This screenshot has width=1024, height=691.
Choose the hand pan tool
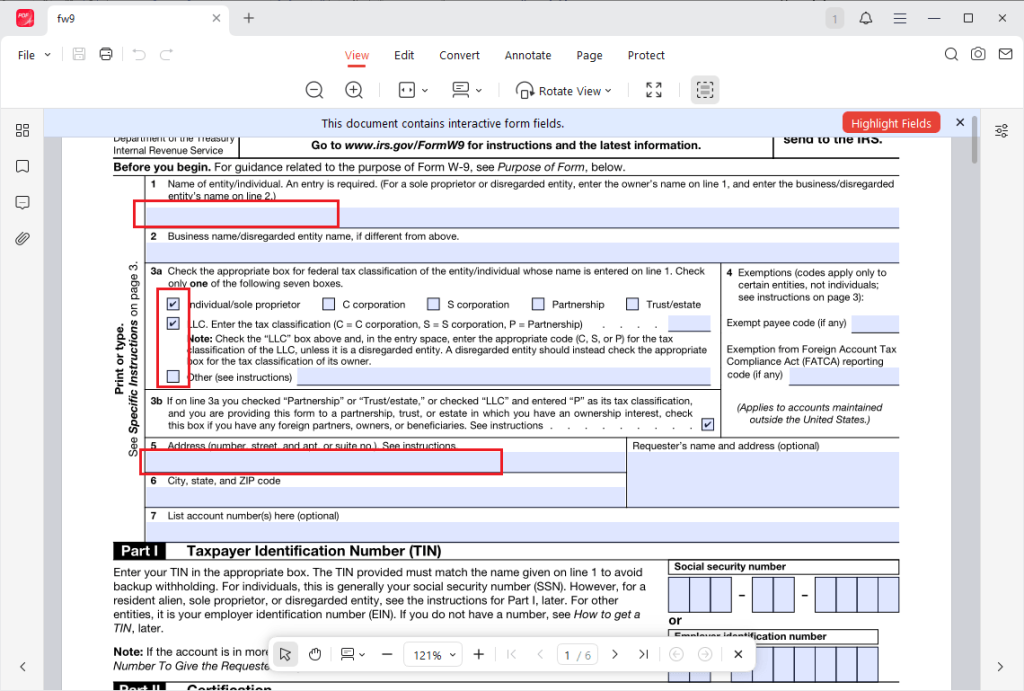pyautogui.click(x=315, y=654)
